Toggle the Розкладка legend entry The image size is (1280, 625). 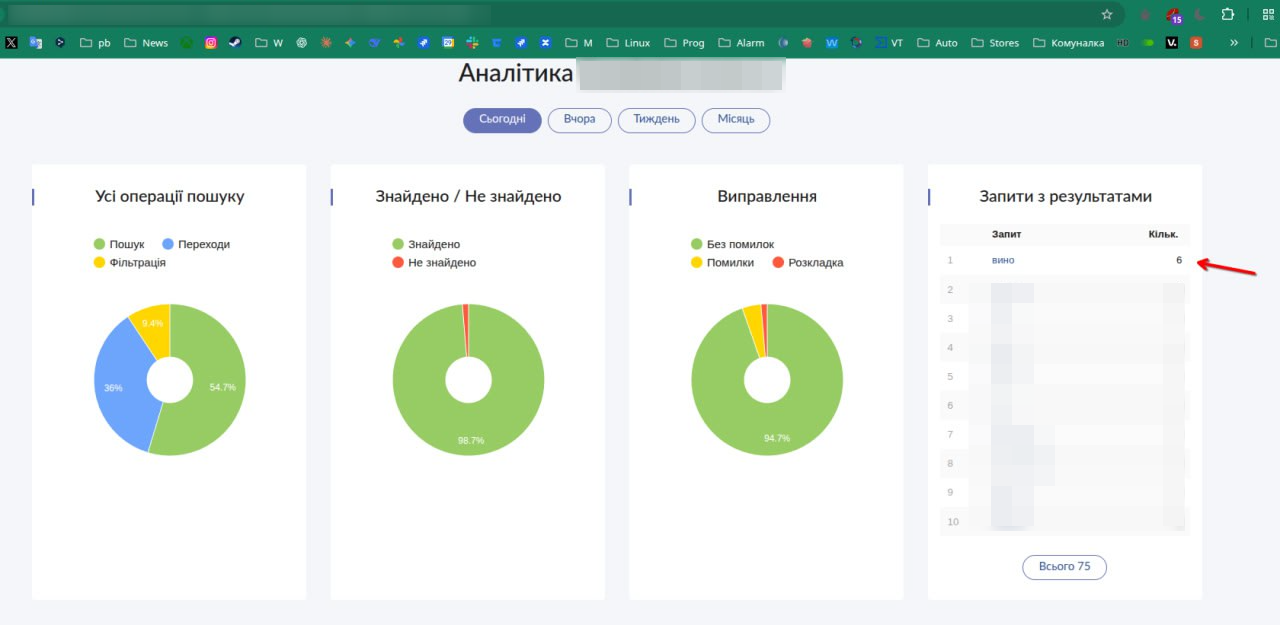click(810, 262)
